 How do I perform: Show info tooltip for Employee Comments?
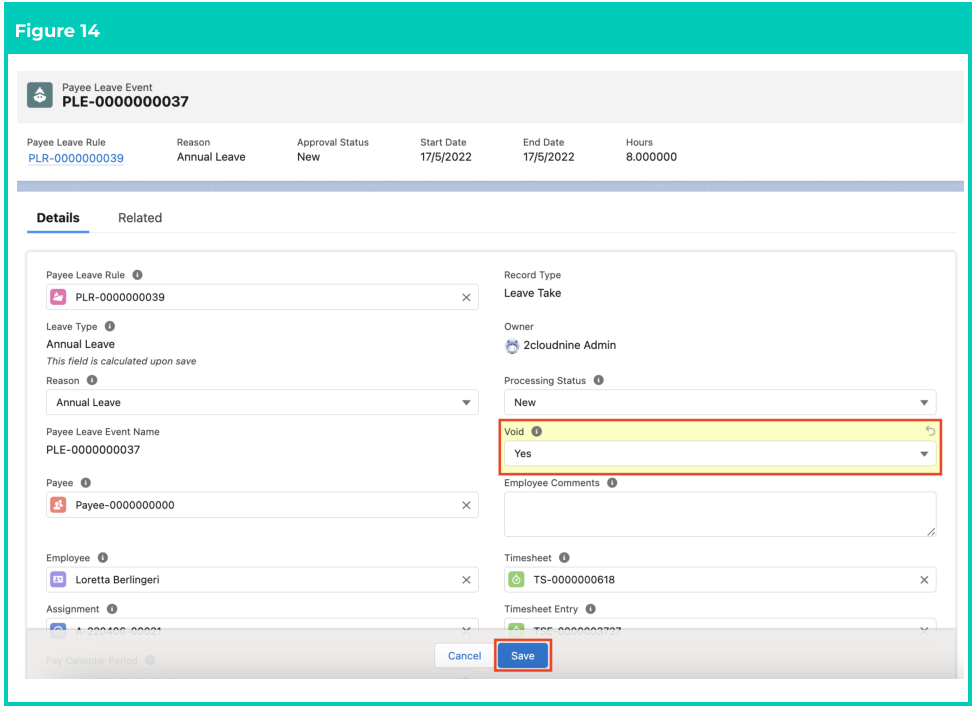pos(612,483)
